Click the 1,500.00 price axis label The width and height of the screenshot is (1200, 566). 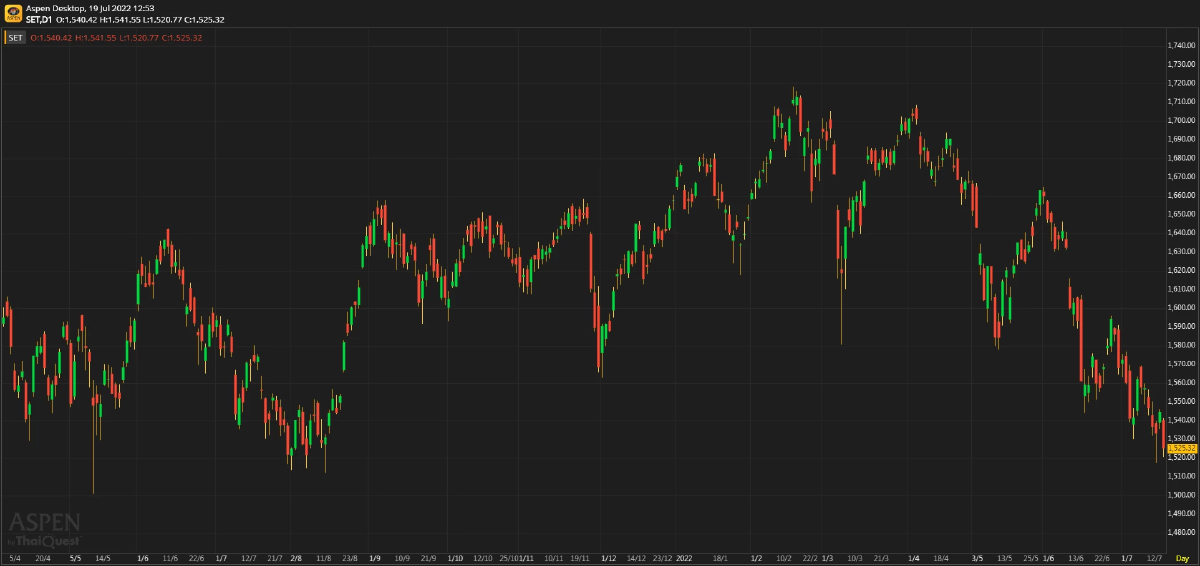coord(1182,495)
